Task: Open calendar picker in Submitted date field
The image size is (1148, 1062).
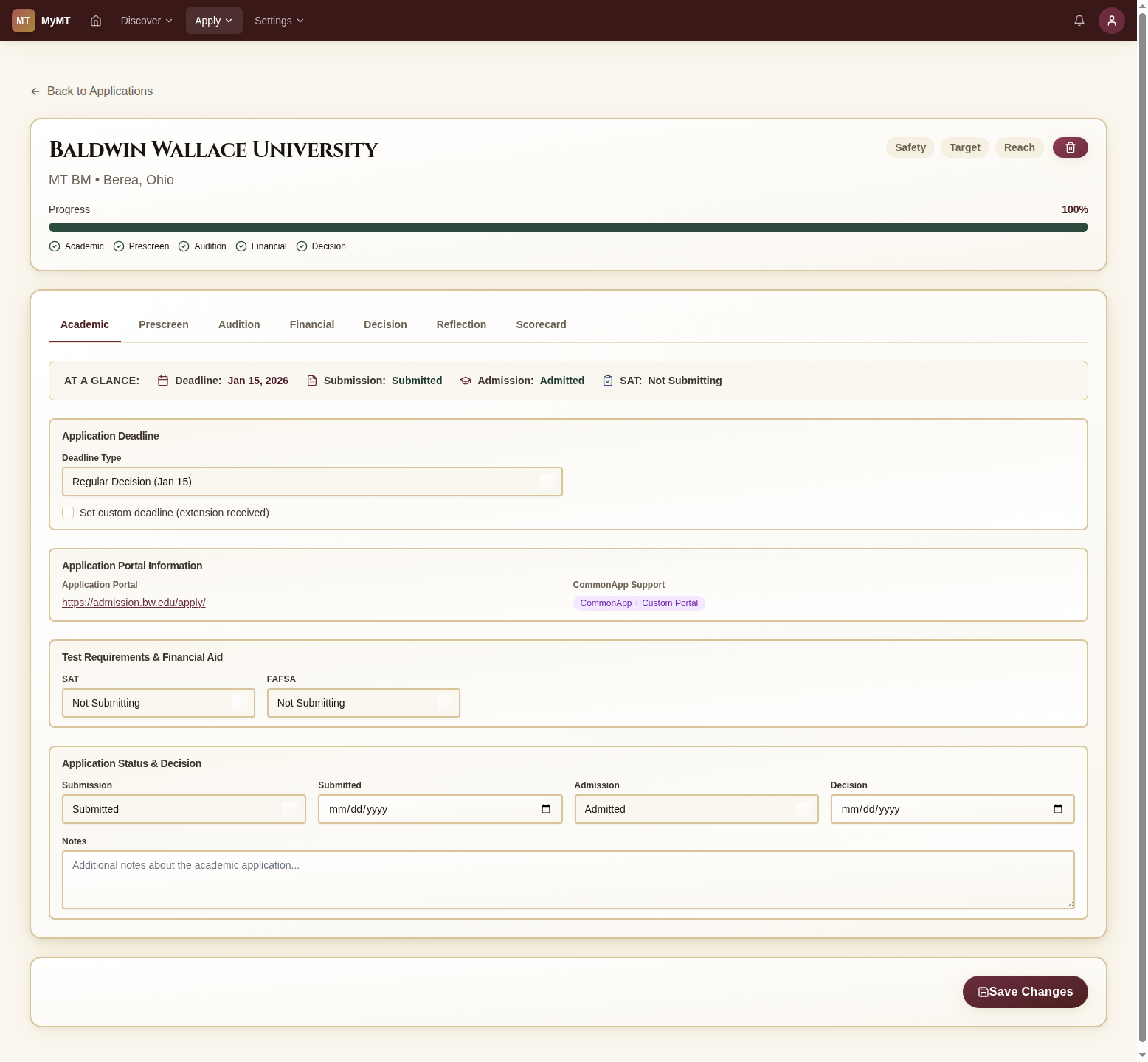Action: pyautogui.click(x=546, y=809)
